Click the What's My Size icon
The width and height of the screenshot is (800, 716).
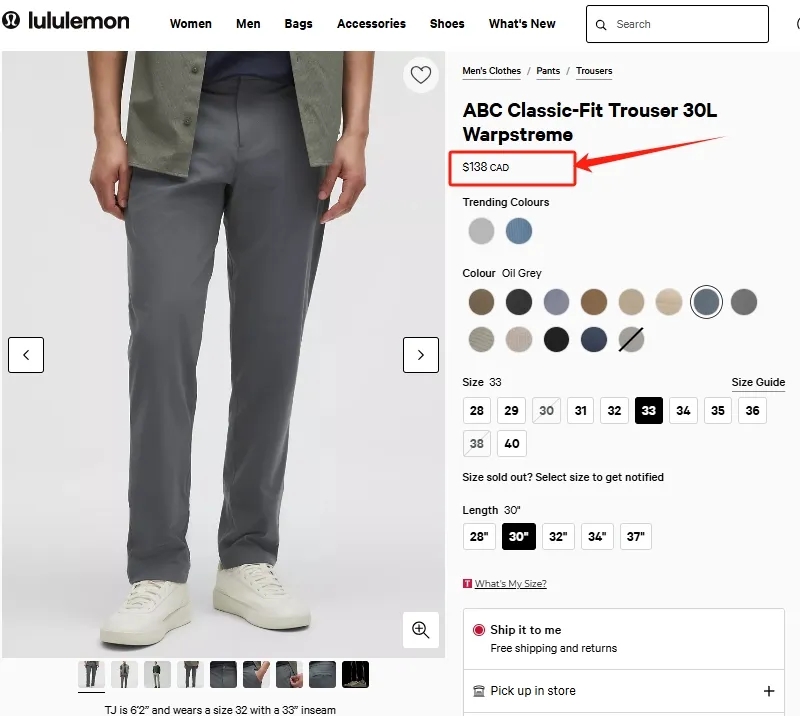click(x=467, y=584)
